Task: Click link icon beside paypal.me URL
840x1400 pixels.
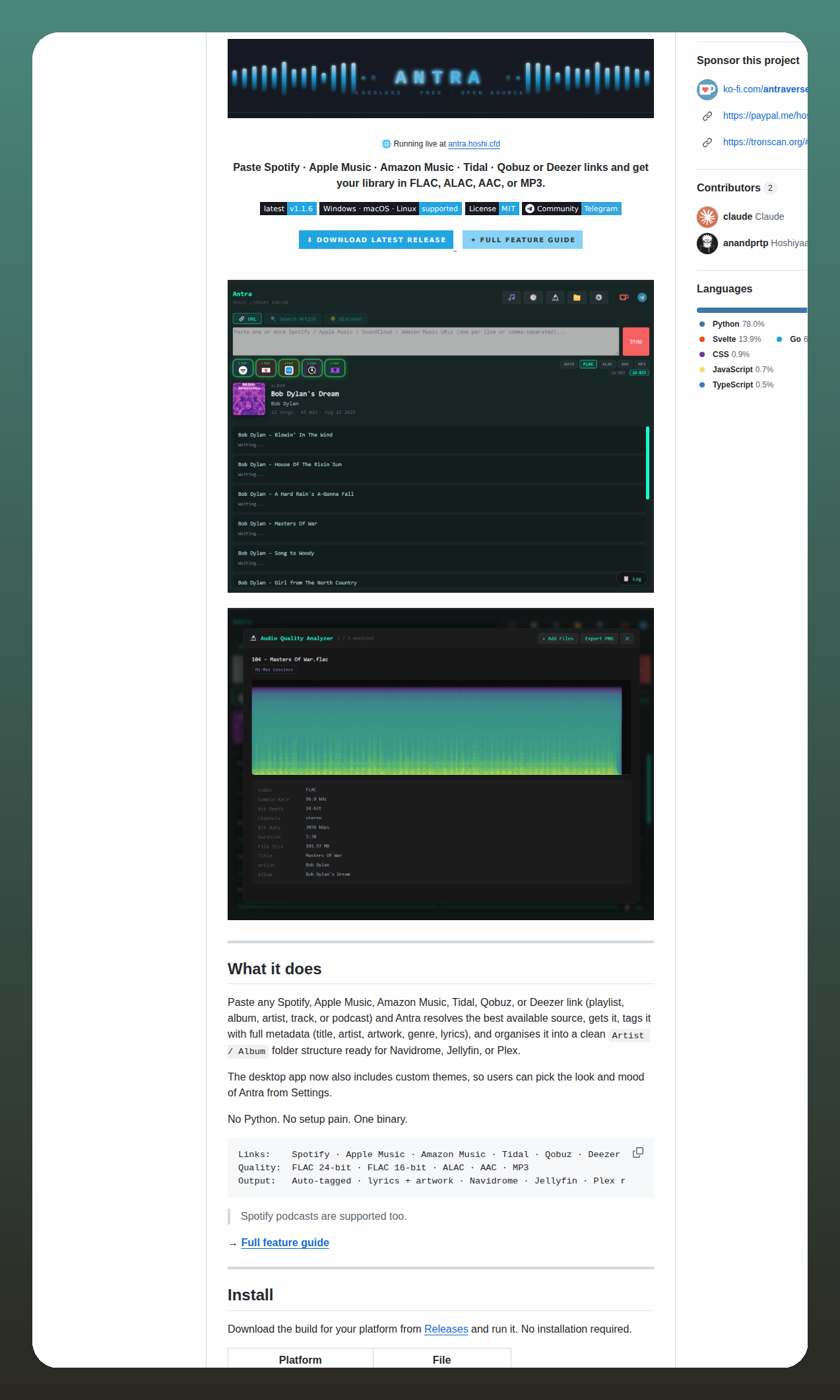Action: click(x=707, y=116)
